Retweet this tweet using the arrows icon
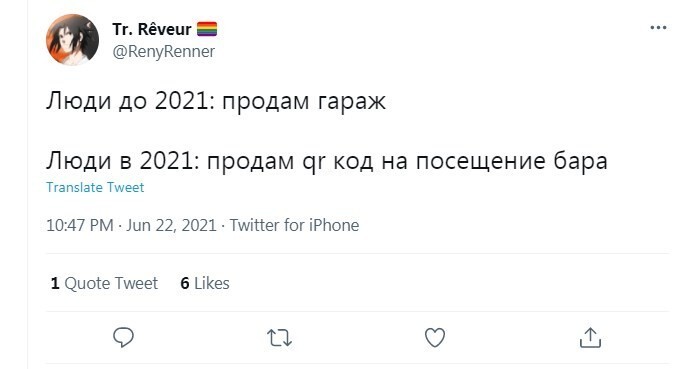Viewport: 684px width, 369px height. tap(279, 338)
